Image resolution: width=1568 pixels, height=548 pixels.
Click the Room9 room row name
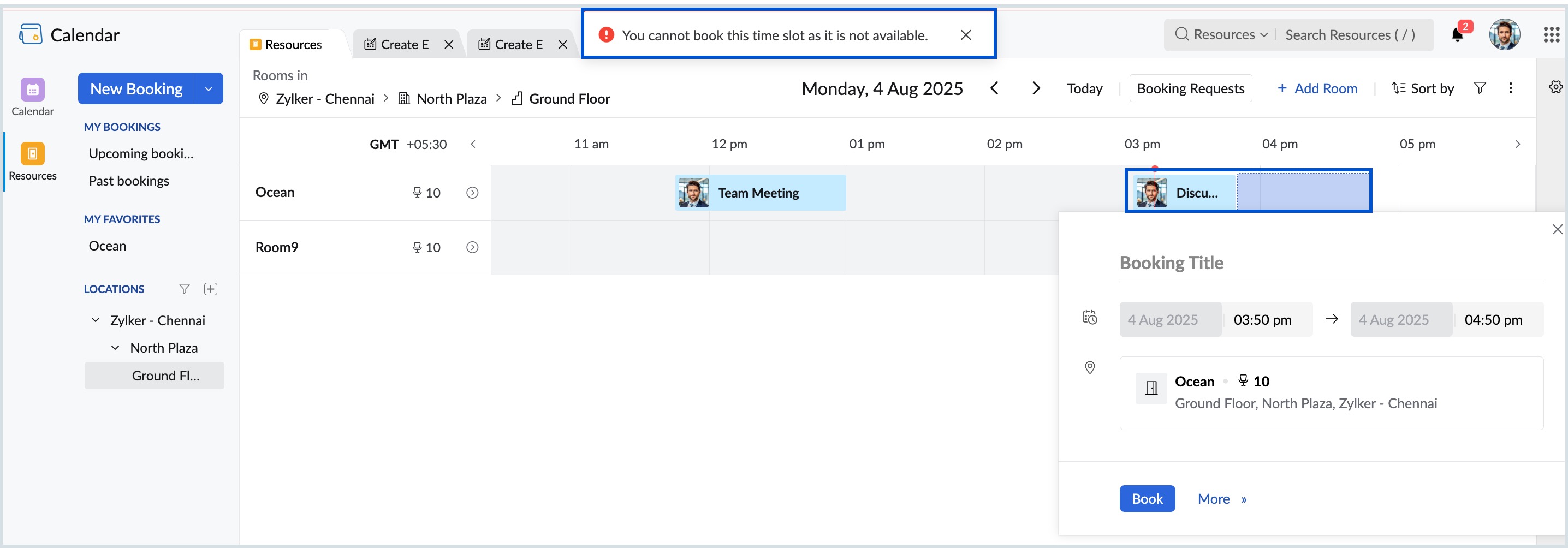[276, 247]
